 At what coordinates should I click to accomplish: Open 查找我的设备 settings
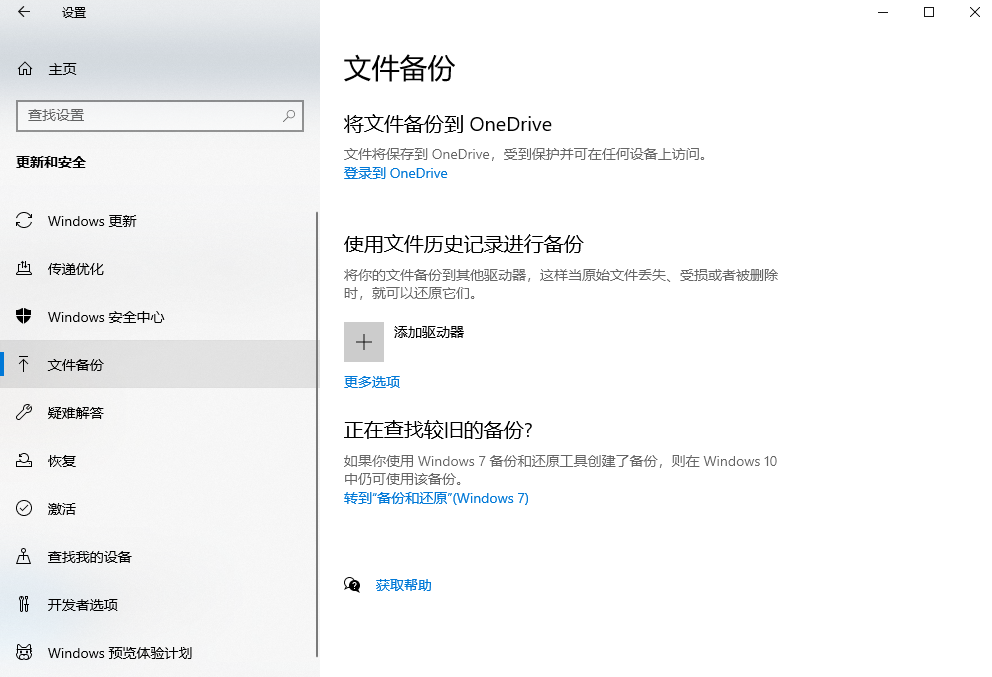coord(158,557)
